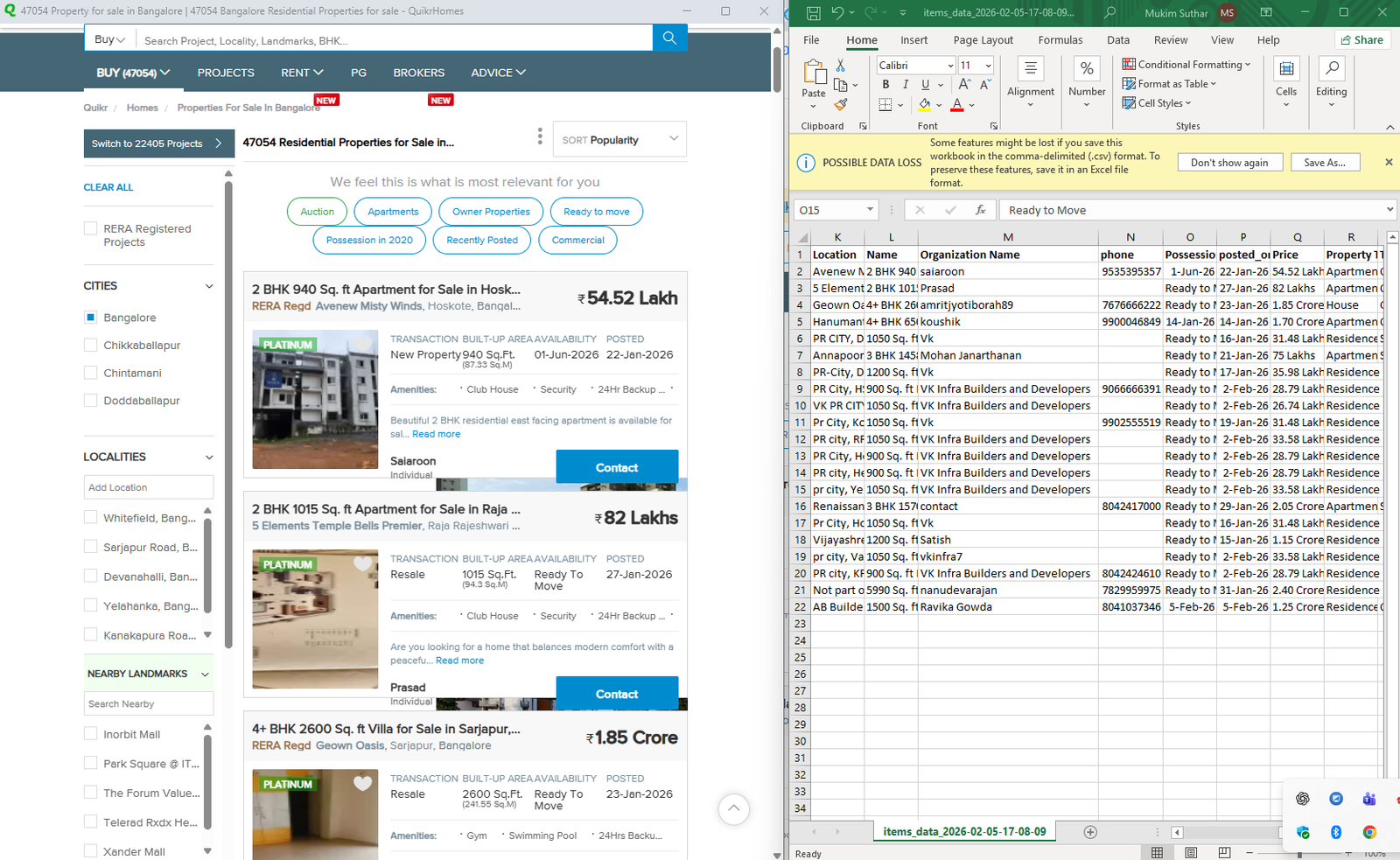
Task: Toggle bold formatting in Excel ribbon
Action: click(885, 85)
